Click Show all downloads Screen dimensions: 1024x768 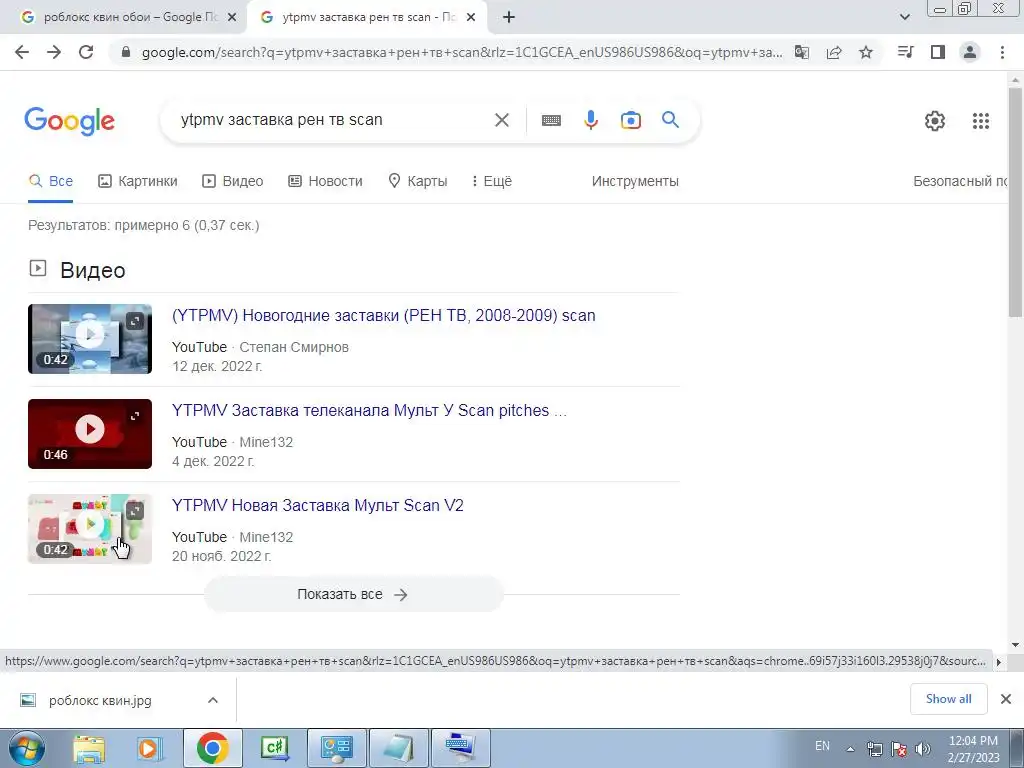click(948, 699)
